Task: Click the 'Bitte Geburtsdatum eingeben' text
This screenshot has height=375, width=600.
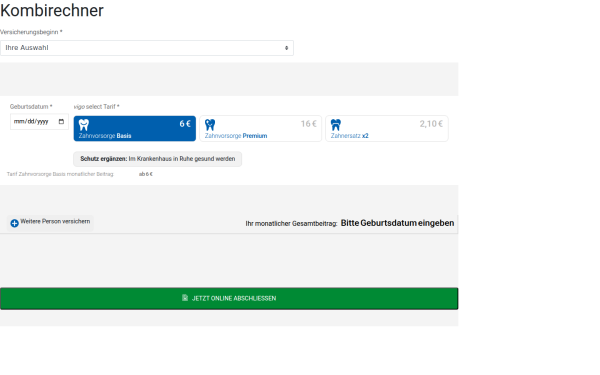Action: coord(397,223)
